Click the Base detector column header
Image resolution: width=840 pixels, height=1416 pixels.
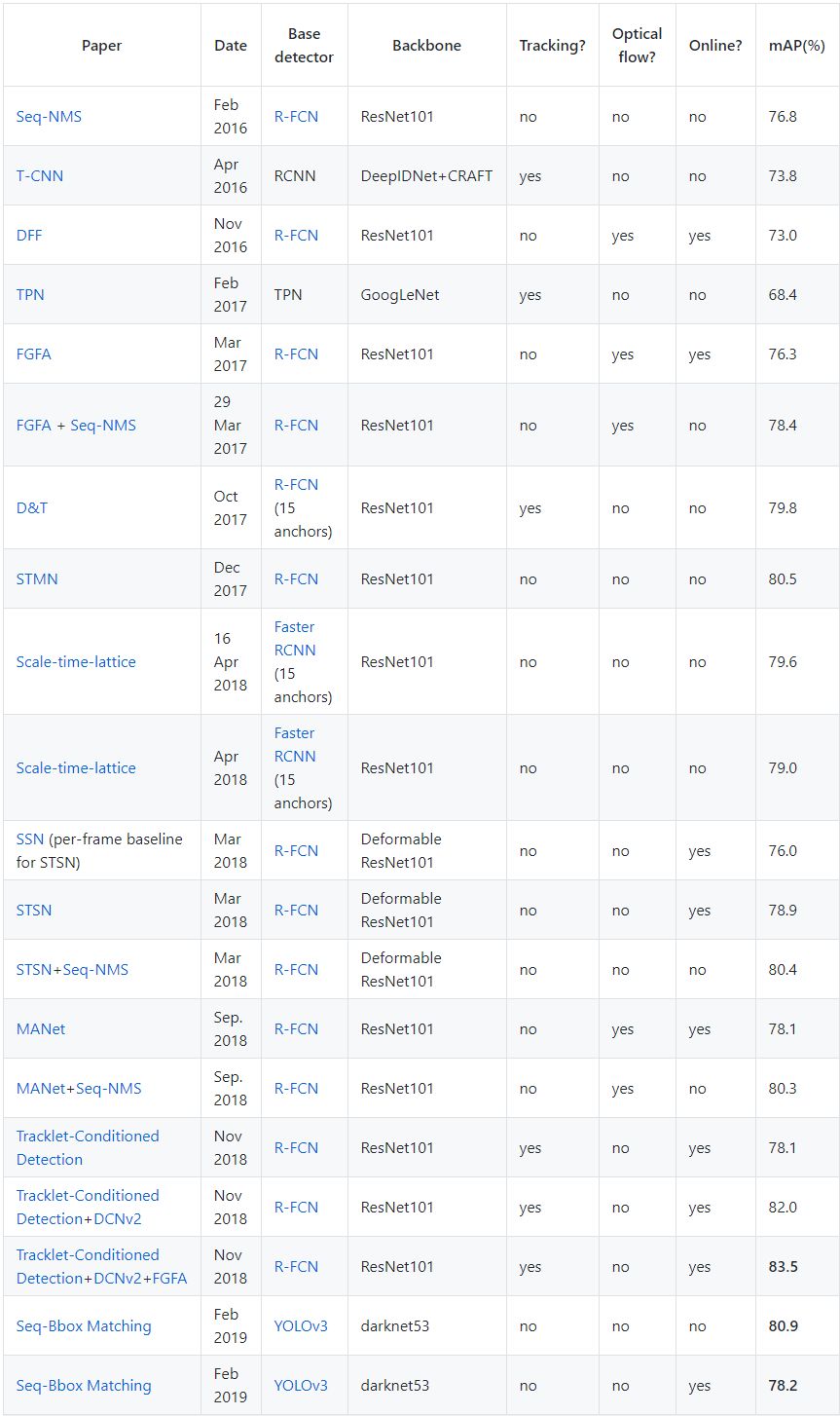pos(304,46)
